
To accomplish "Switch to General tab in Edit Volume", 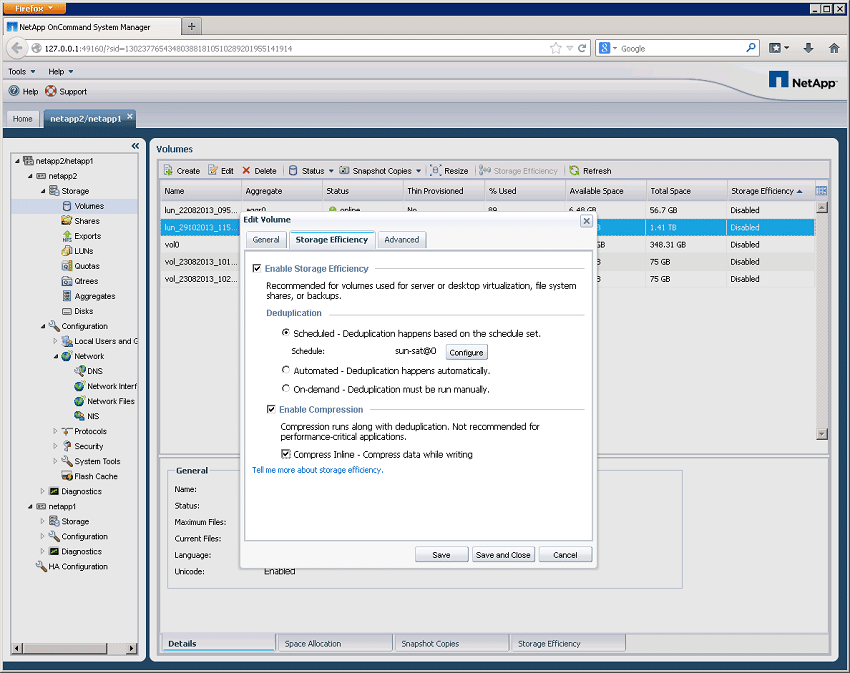I will 266,240.
